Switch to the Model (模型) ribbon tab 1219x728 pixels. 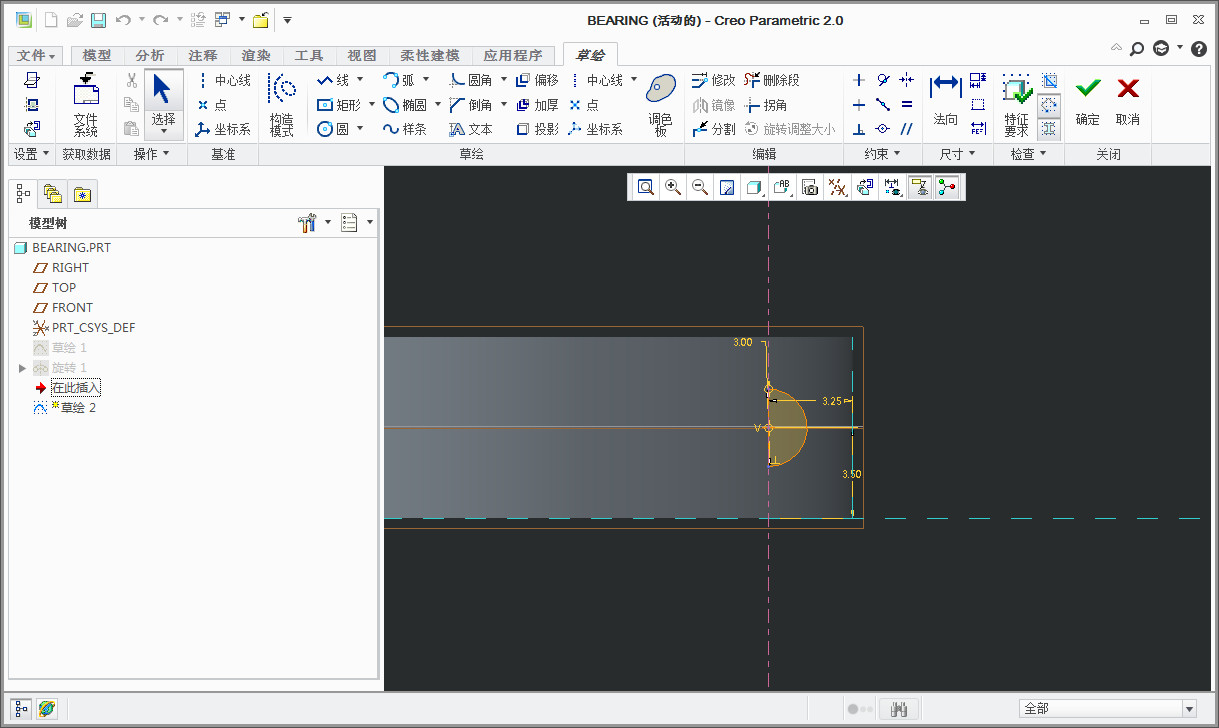coord(97,56)
